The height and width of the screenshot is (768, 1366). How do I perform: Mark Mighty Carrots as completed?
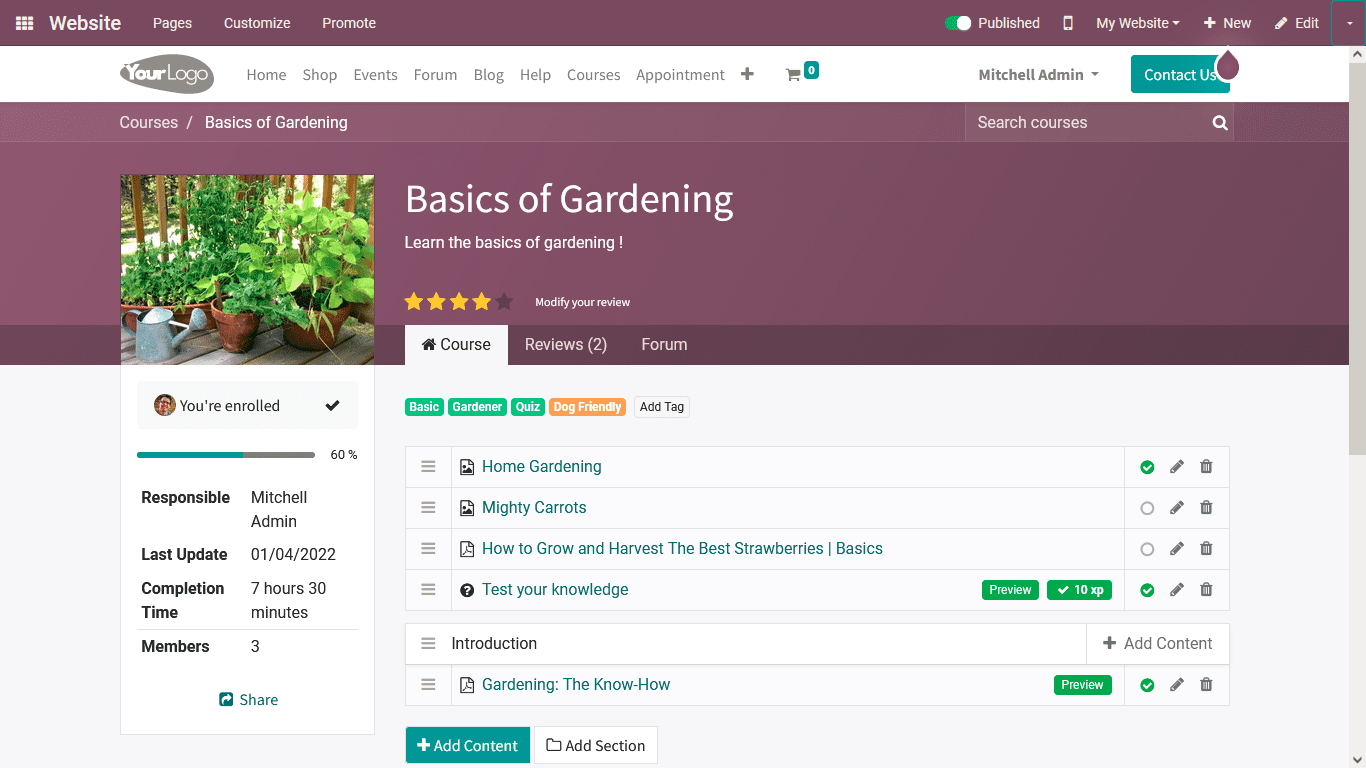pyautogui.click(x=1146, y=507)
